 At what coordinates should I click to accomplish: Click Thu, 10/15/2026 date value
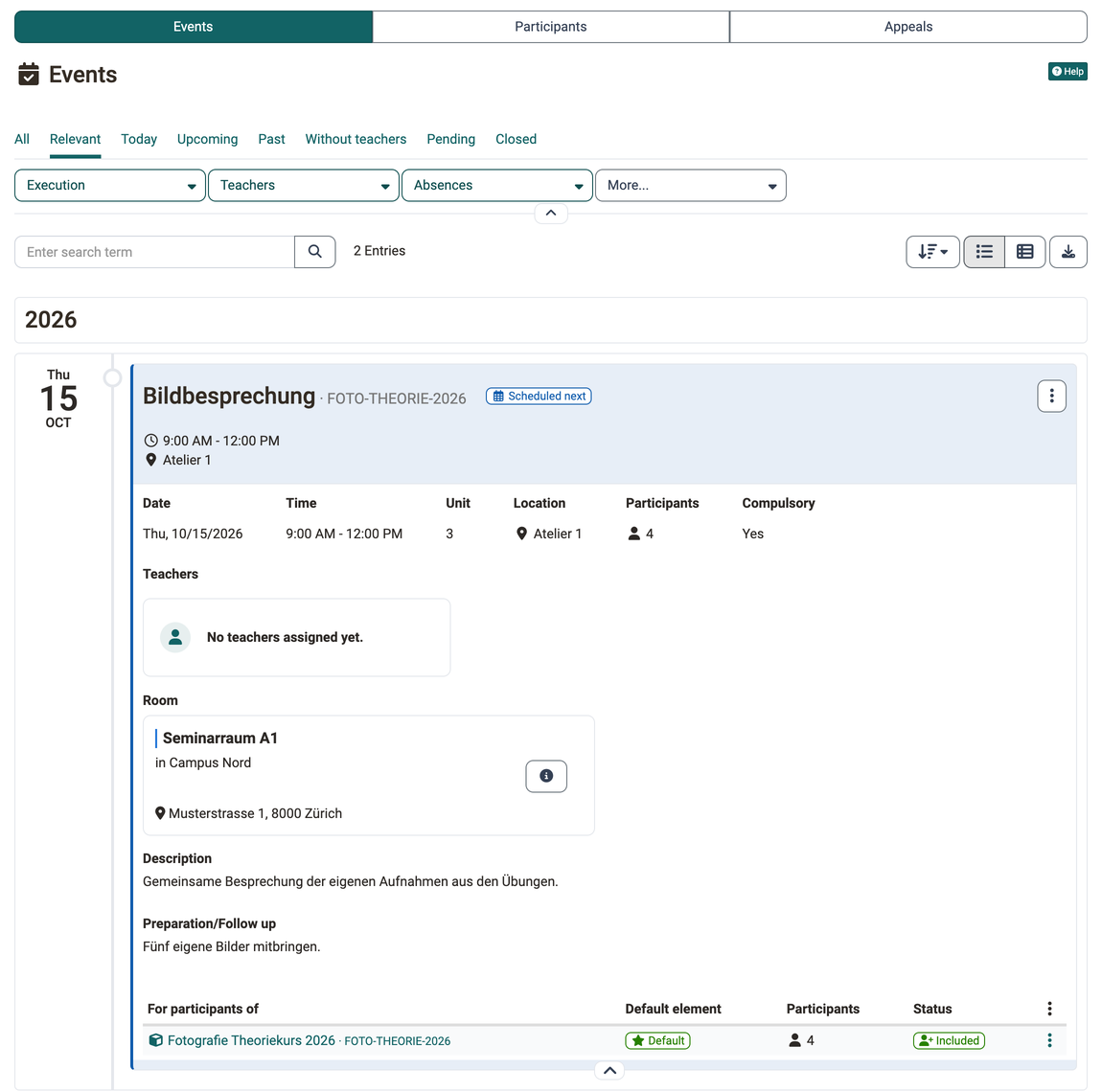193,534
